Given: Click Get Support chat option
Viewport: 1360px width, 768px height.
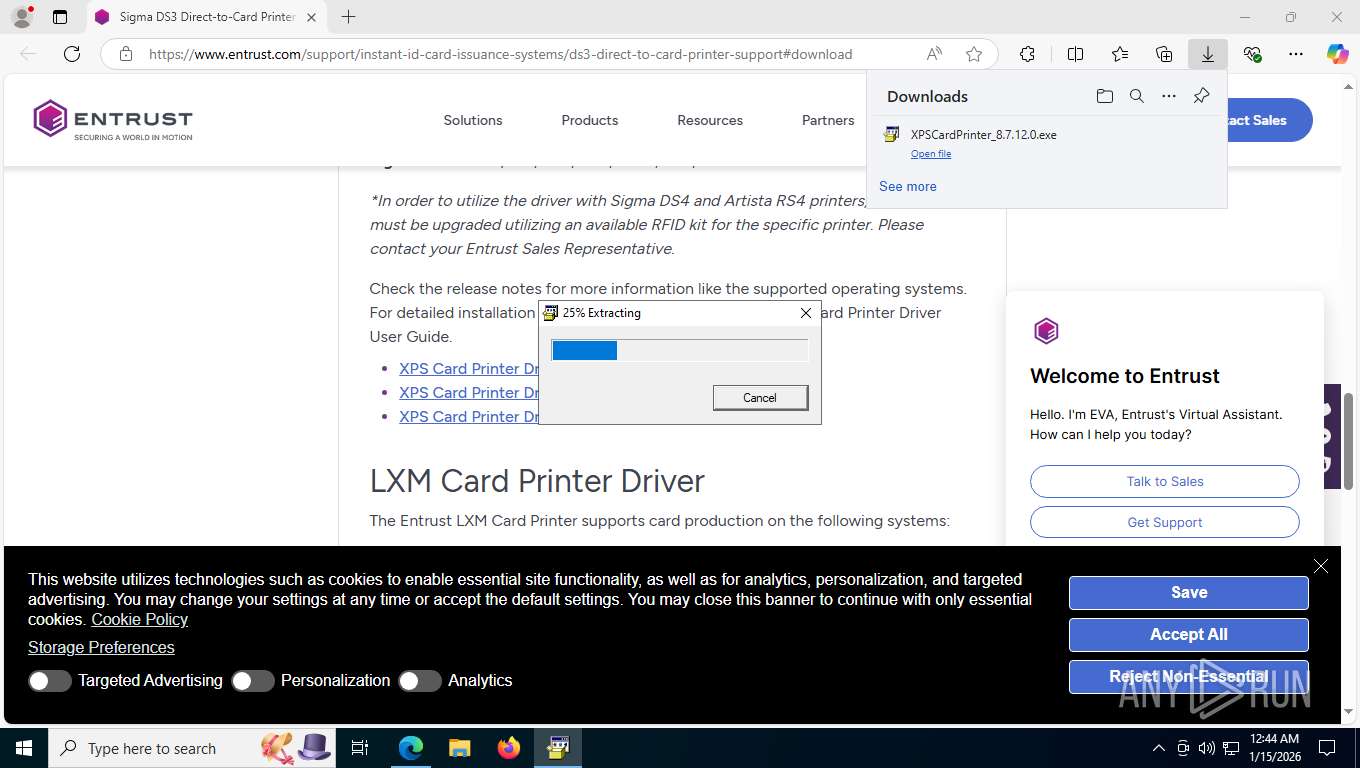Looking at the screenshot, I should (1165, 522).
